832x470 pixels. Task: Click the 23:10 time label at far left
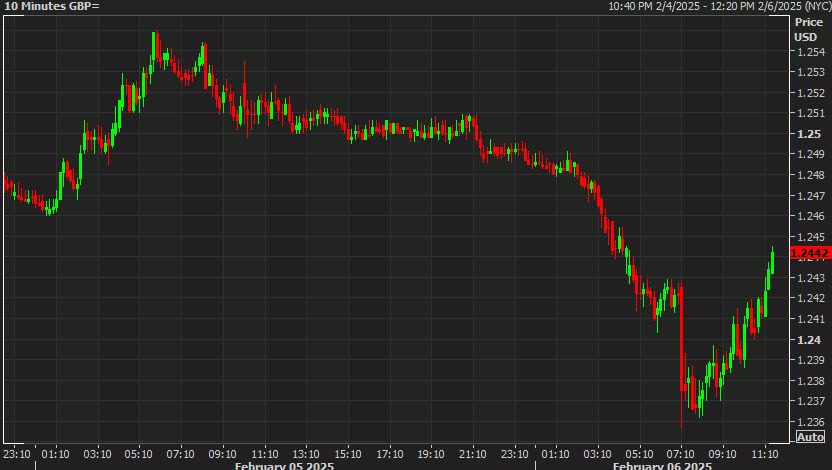tap(16, 454)
